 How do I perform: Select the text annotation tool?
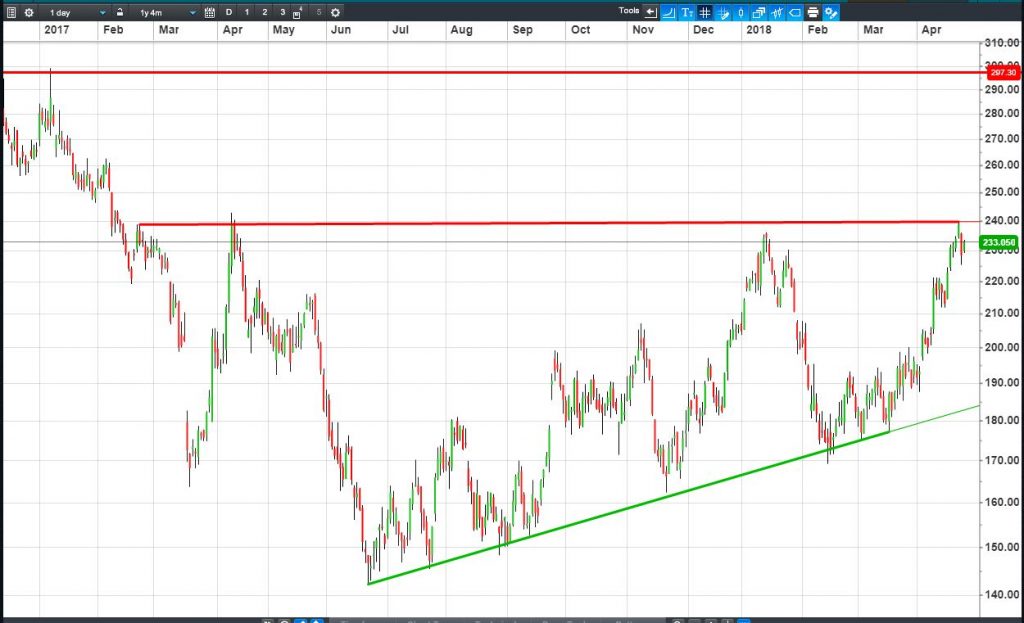687,12
